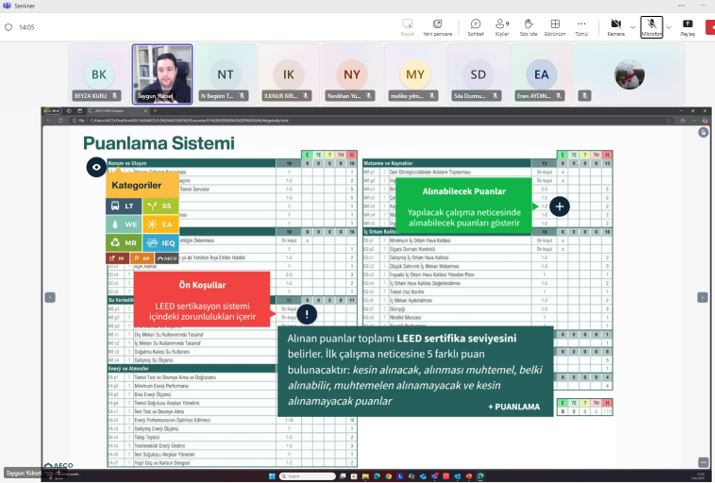Click the round icon at slide top-right

703,133
